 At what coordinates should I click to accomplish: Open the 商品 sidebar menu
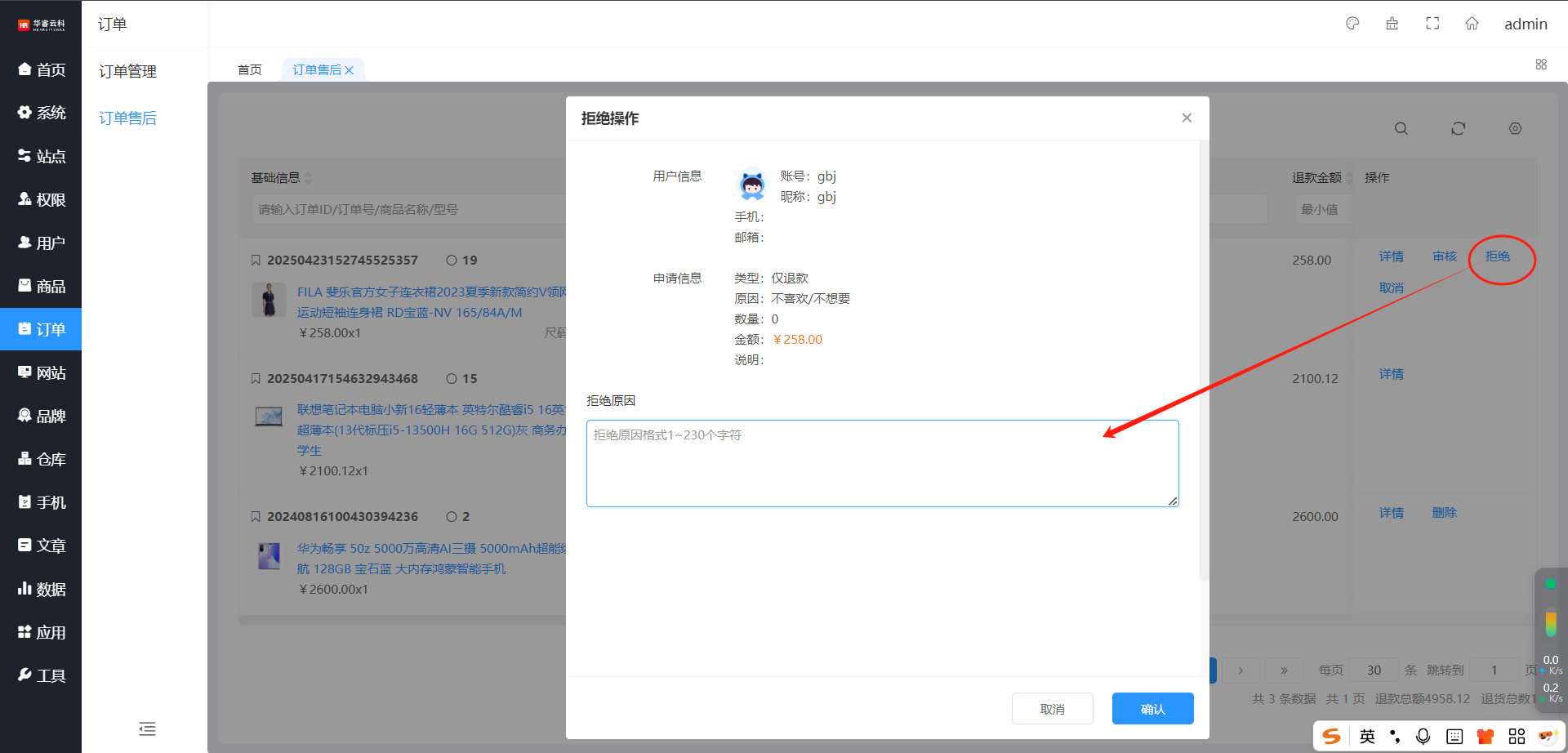[x=41, y=287]
